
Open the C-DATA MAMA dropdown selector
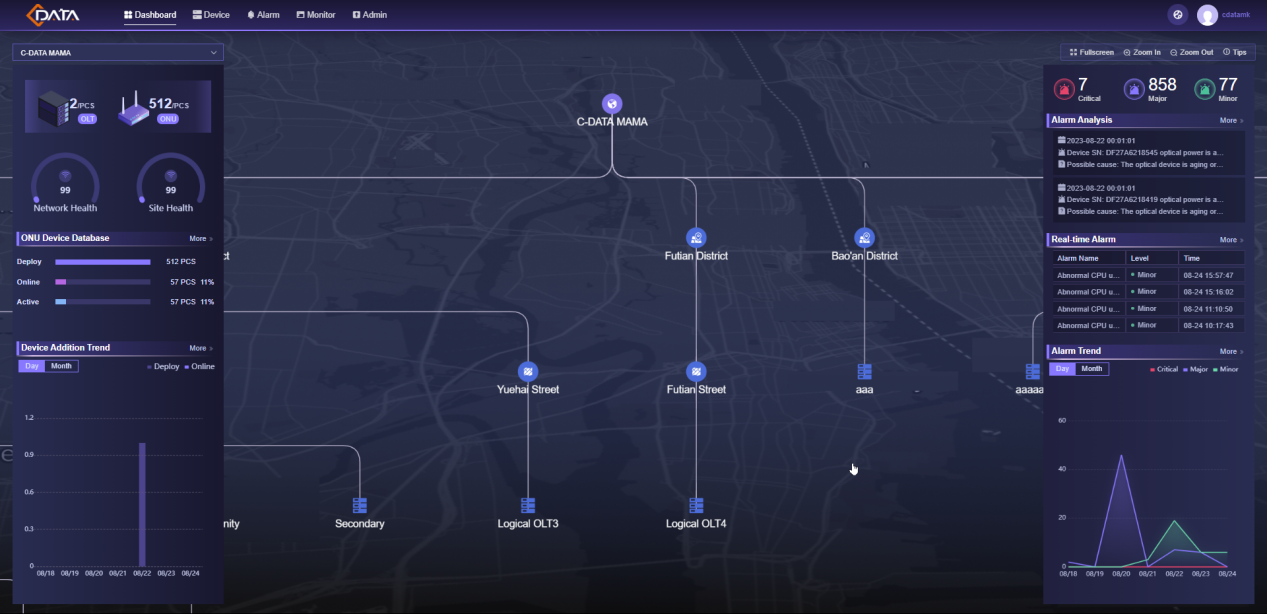[x=118, y=52]
